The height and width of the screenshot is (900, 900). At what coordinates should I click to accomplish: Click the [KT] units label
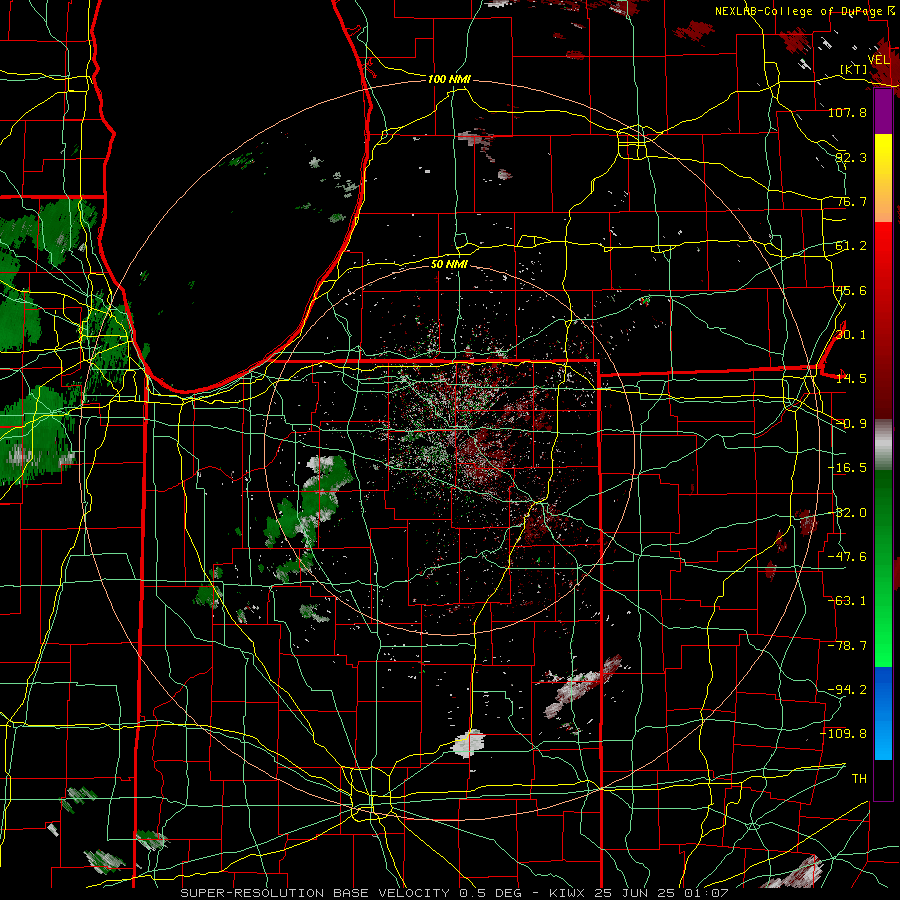854,69
